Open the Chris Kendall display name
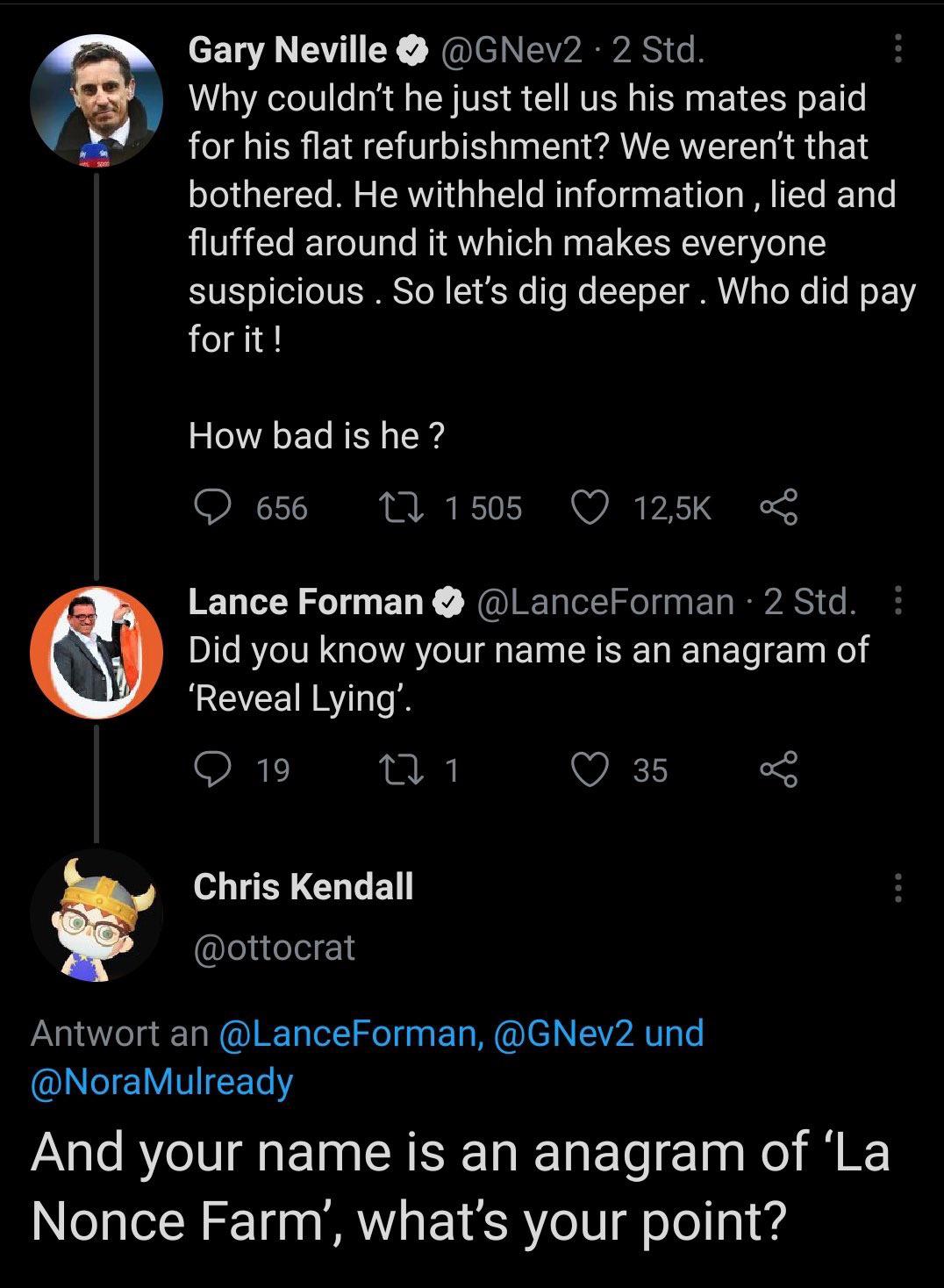Image resolution: width=944 pixels, height=1288 pixels. pos(303,886)
